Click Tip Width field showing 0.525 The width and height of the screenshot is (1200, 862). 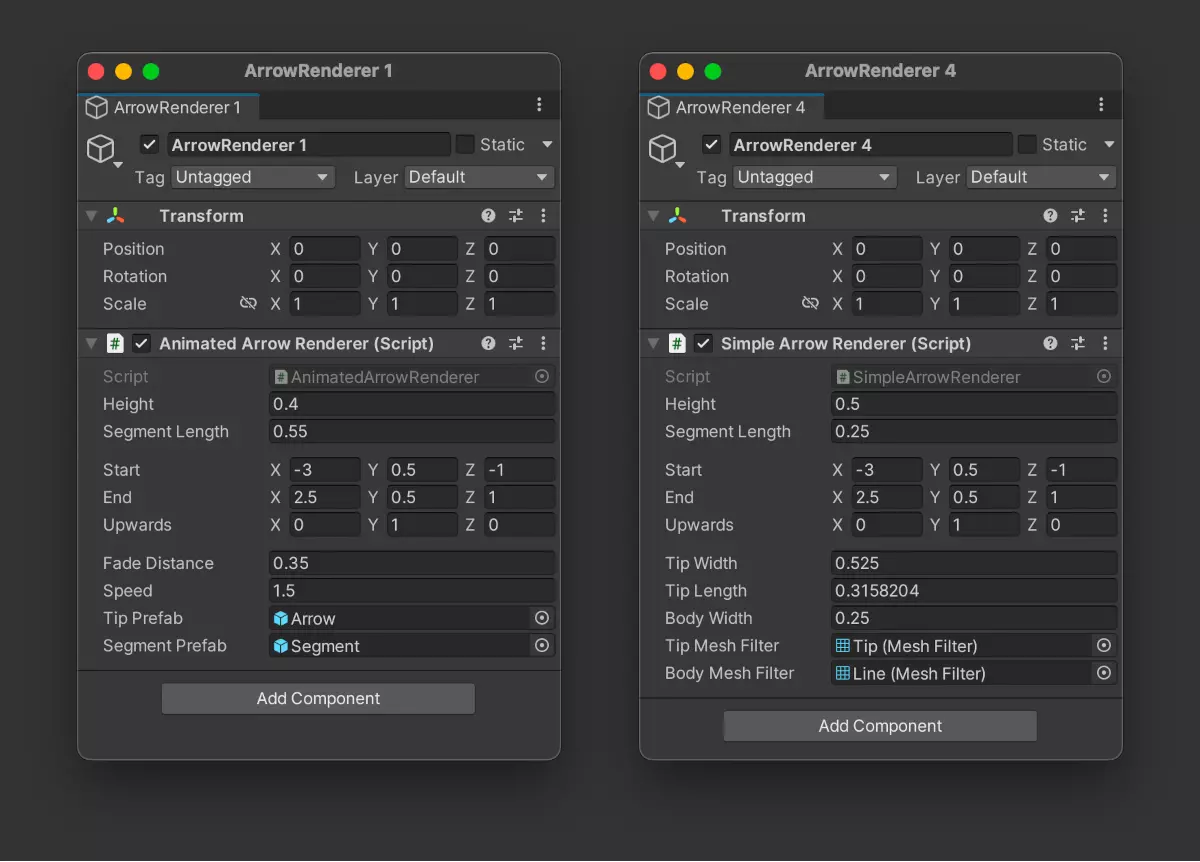[974, 563]
